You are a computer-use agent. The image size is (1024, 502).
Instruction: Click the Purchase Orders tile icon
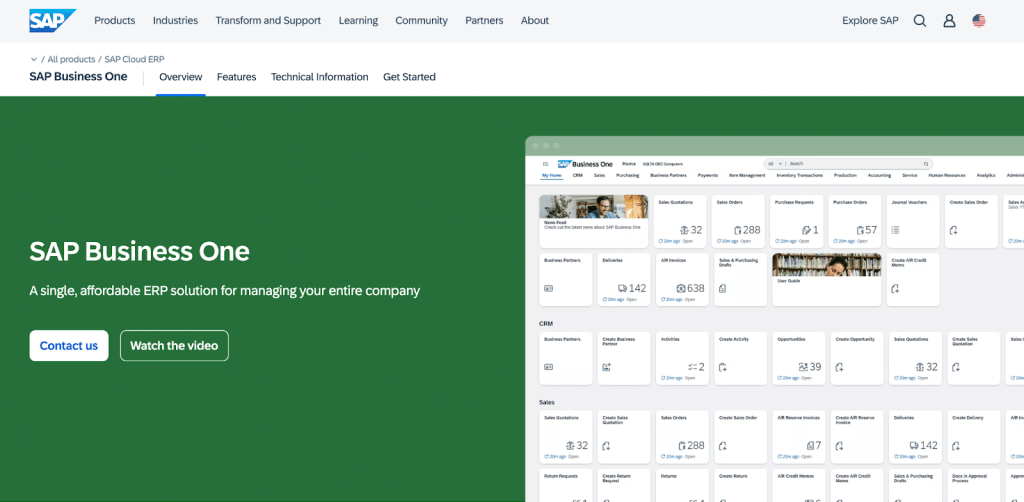pos(860,230)
